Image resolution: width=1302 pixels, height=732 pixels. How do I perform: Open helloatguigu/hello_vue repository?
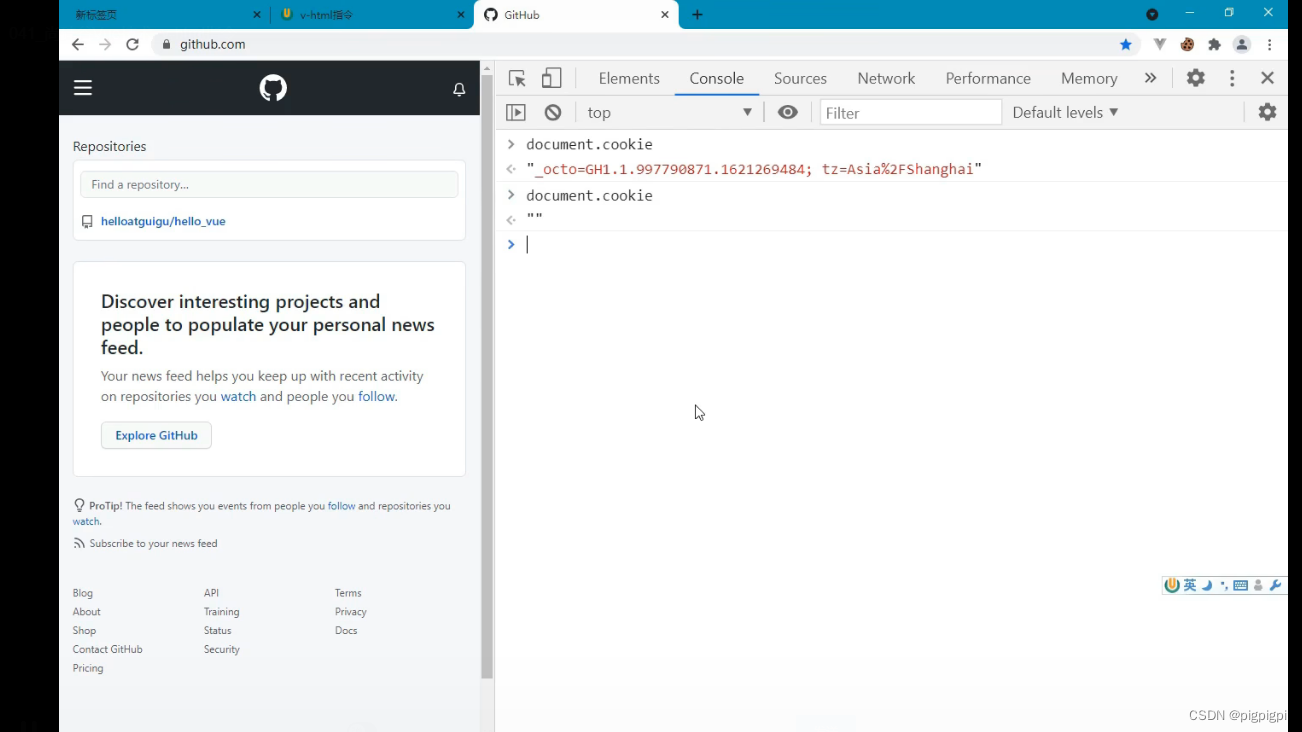tap(163, 222)
